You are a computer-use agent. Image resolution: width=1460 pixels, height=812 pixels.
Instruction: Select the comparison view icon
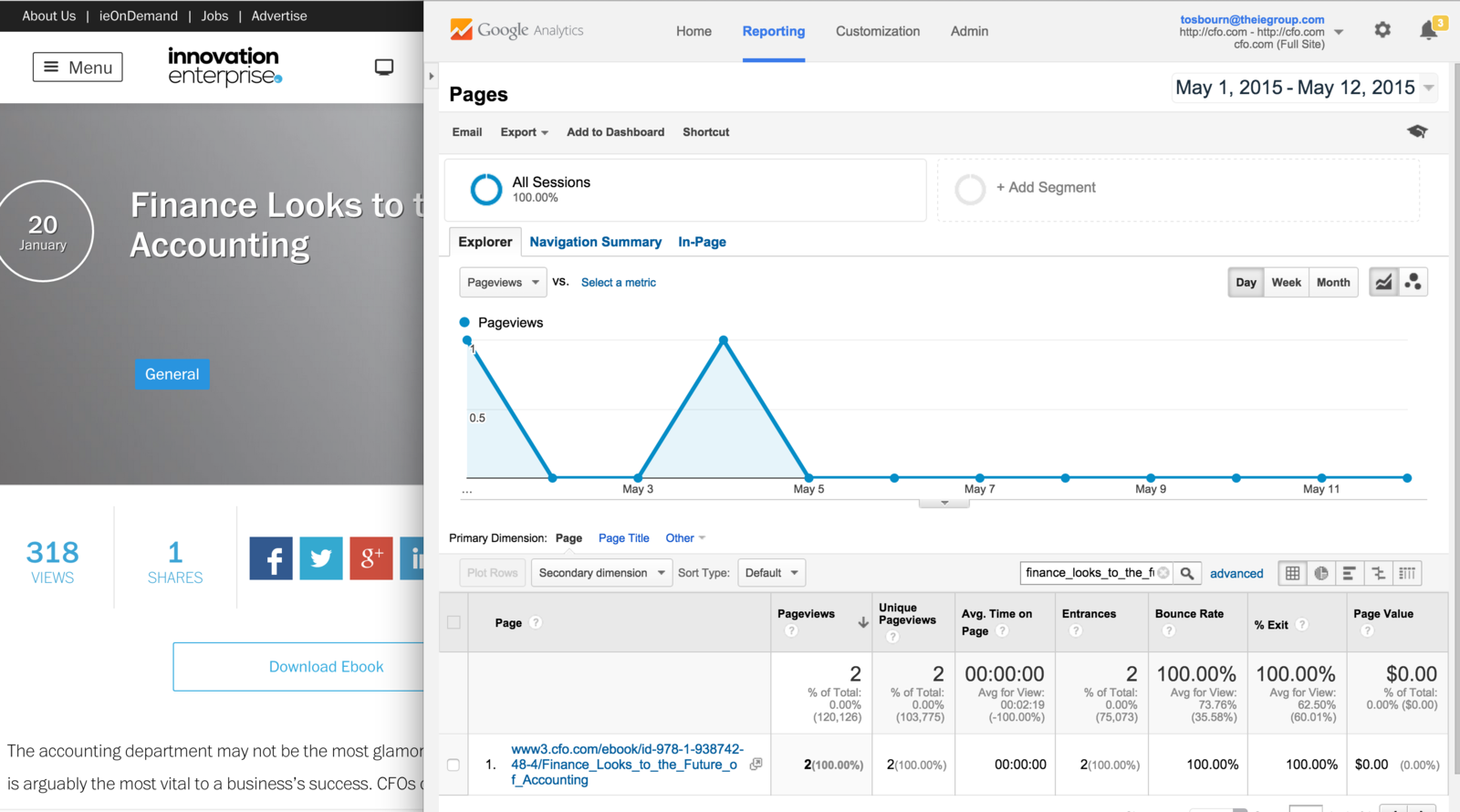click(x=1378, y=573)
